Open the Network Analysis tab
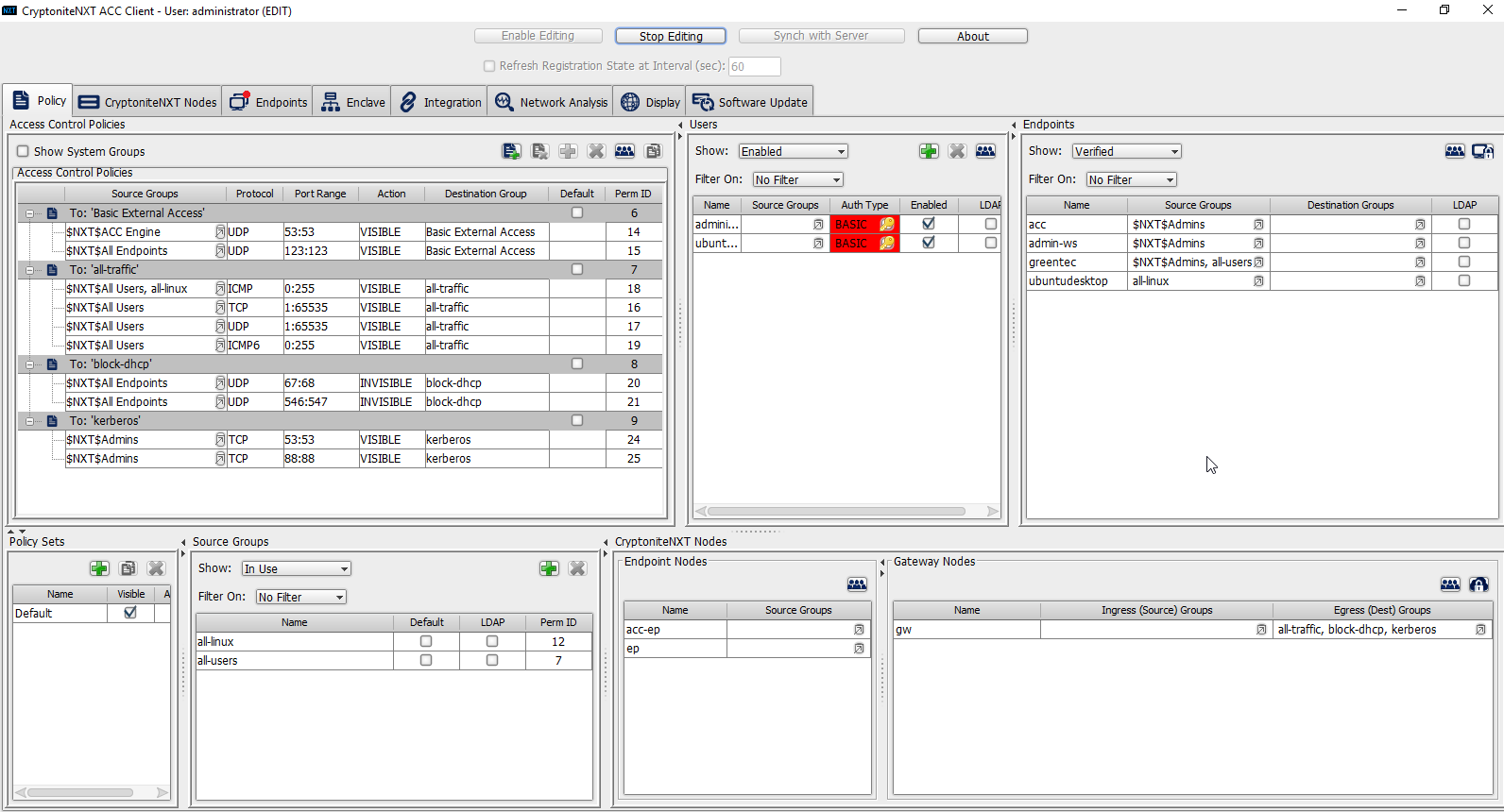This screenshot has height=812, width=1504. pos(551,102)
